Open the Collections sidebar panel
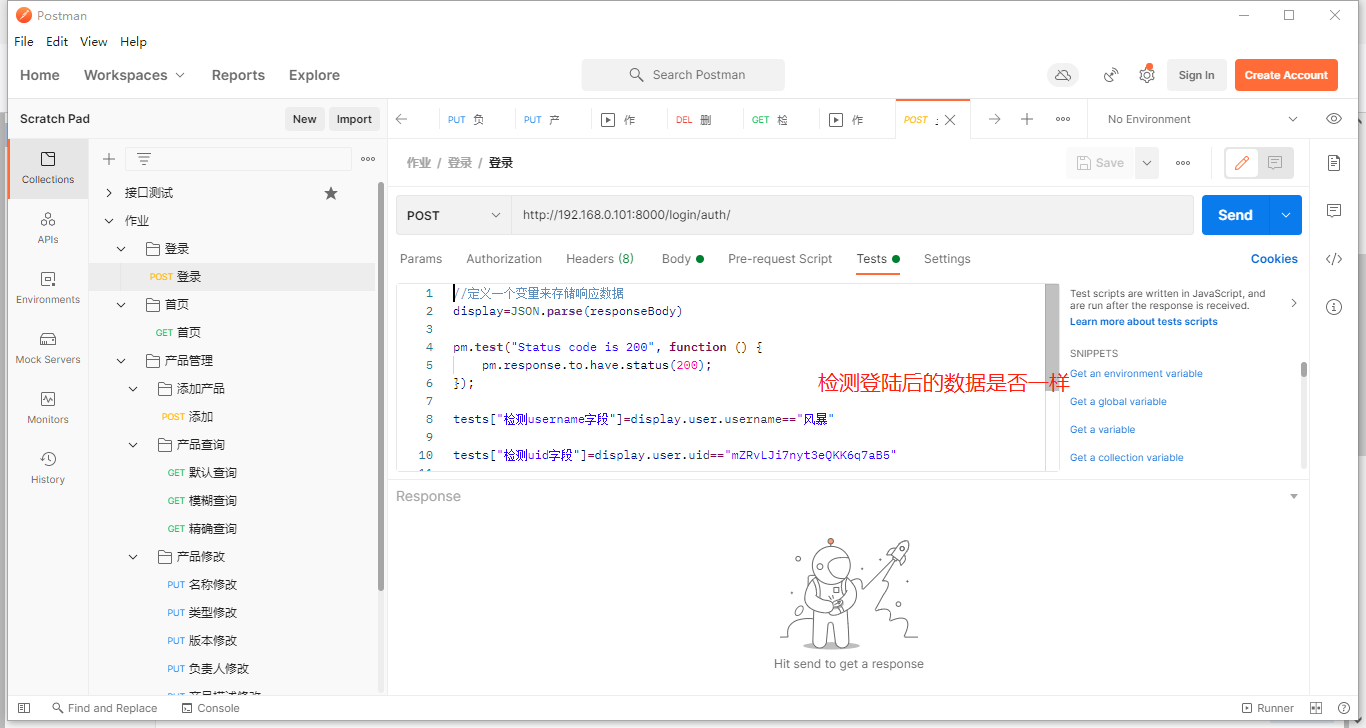The image size is (1366, 728). 48,167
